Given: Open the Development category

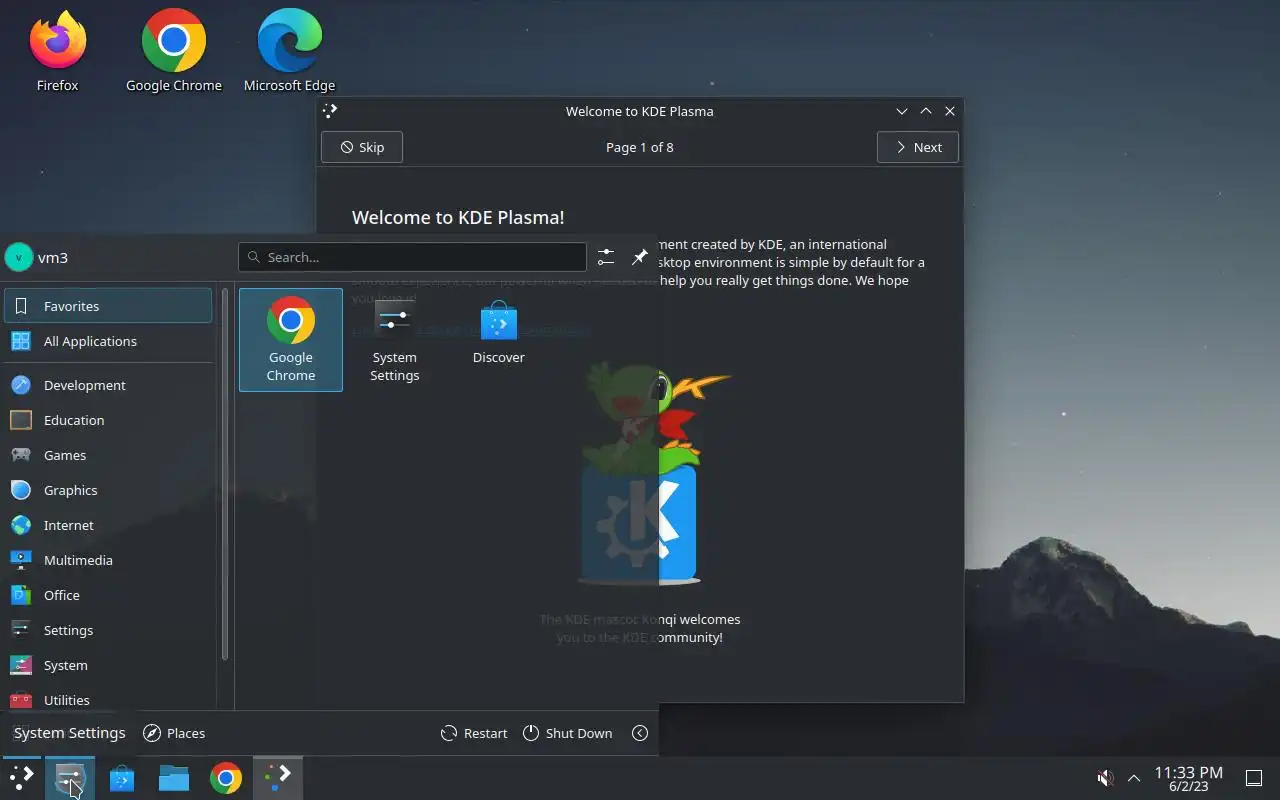Looking at the screenshot, I should (x=108, y=385).
